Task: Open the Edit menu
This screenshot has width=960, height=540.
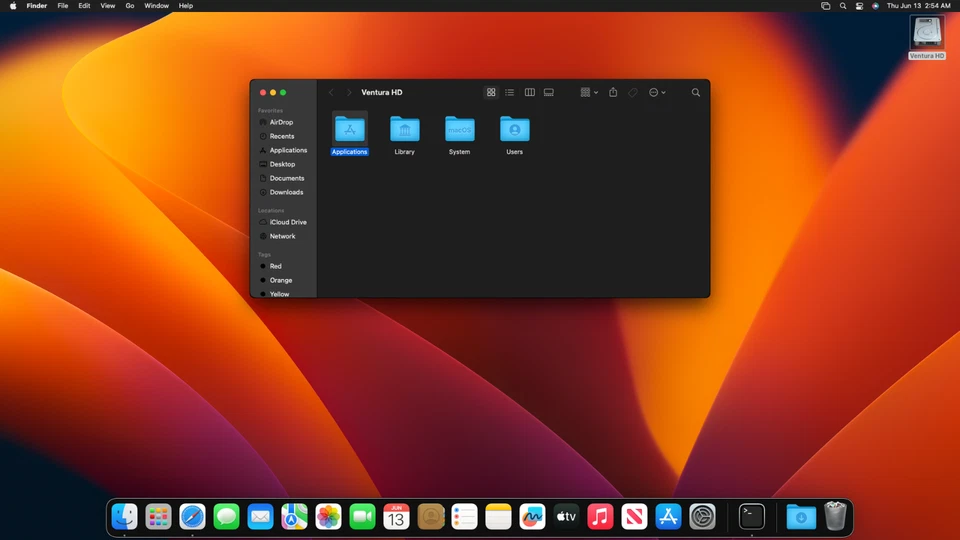Action: [x=84, y=6]
